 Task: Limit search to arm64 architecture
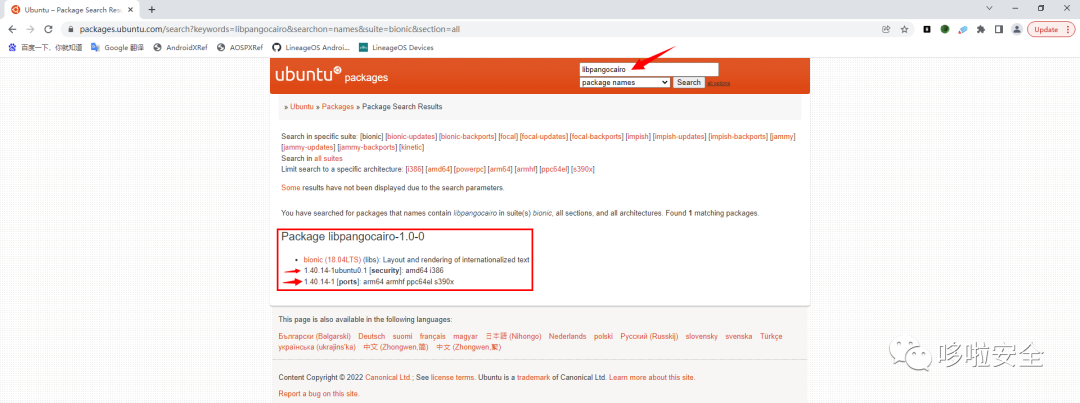click(501, 169)
